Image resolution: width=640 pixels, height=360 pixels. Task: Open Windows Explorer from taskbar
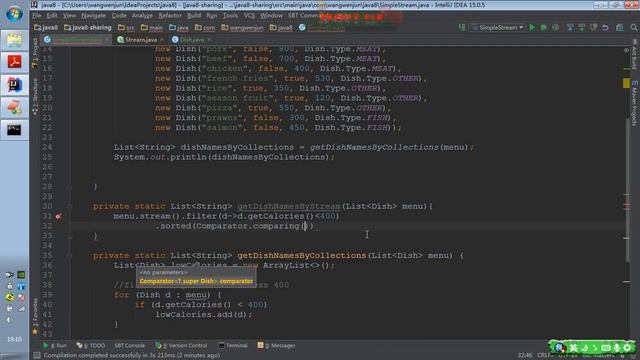point(14,40)
